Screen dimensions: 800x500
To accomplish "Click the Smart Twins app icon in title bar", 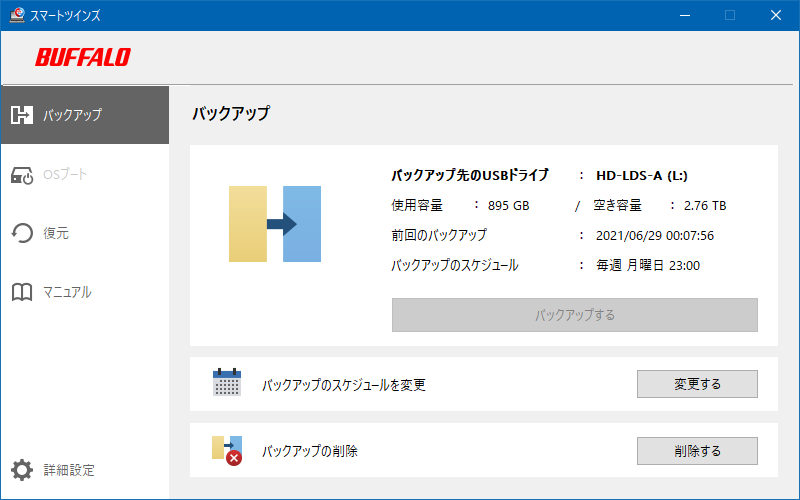I will [x=17, y=15].
